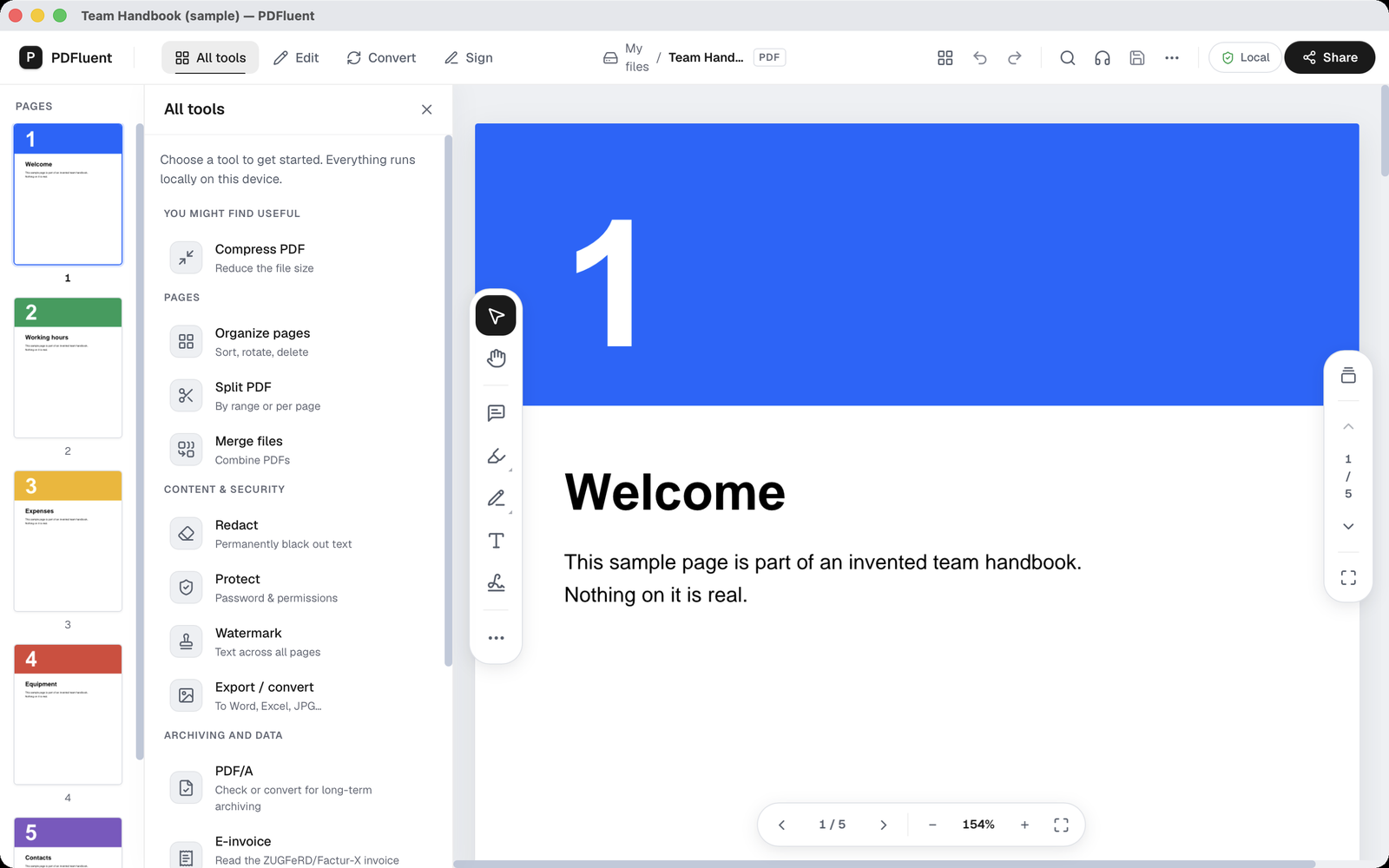This screenshot has width=1389, height=868.
Task: Switch to the Sign tab
Action: pos(469,57)
